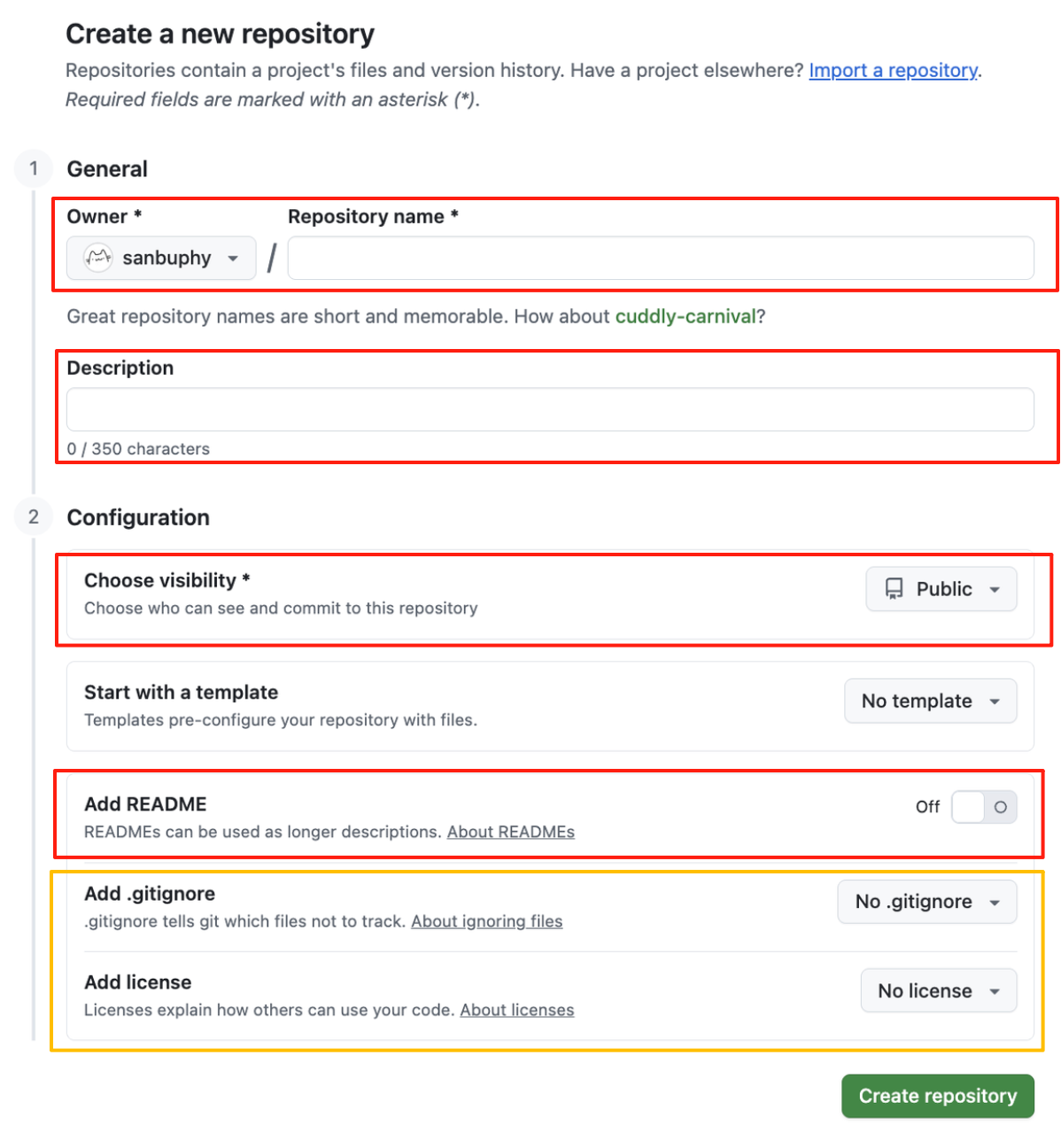The height and width of the screenshot is (1148, 1061).
Task: Use the suggested name cuddly-carnival
Action: pyautogui.click(x=685, y=316)
